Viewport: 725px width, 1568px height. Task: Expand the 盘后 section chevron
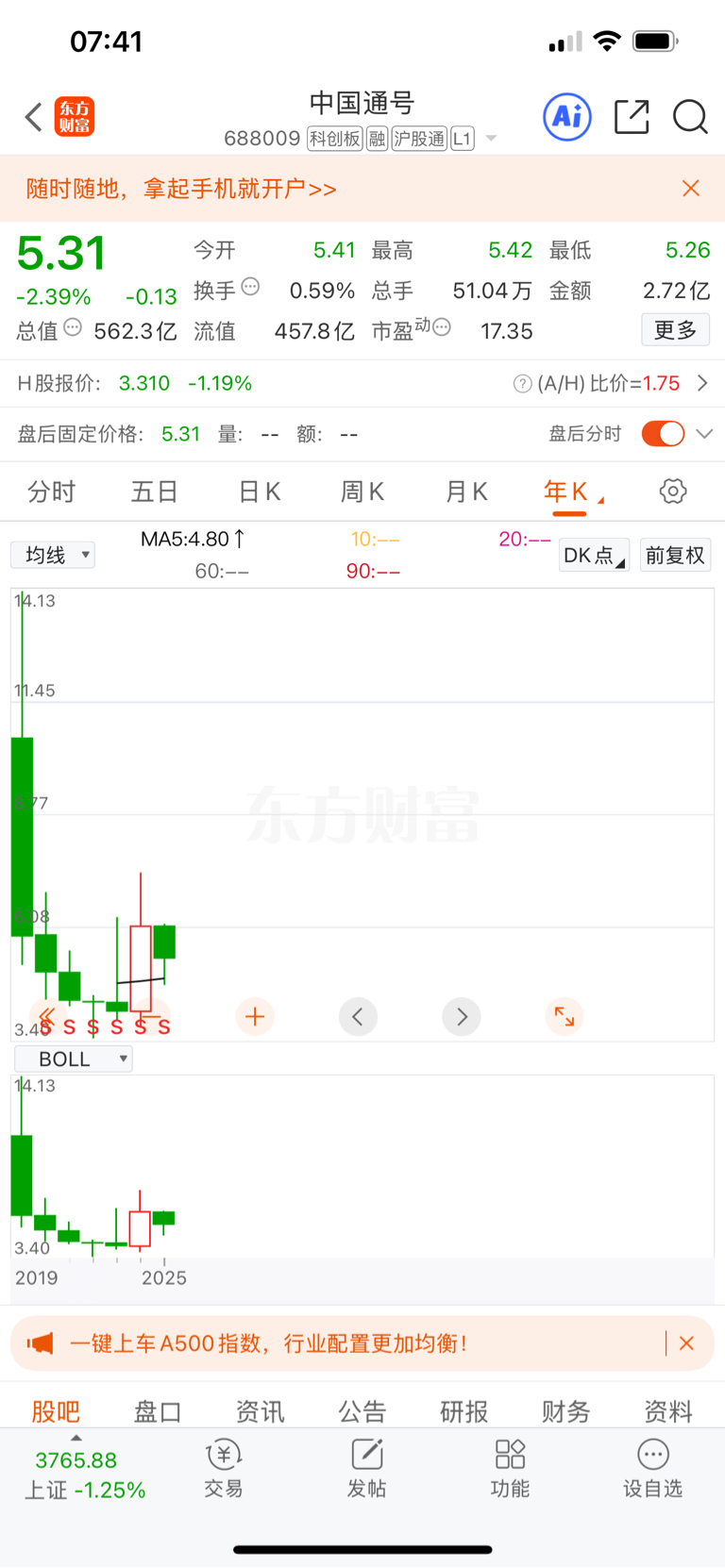click(704, 434)
